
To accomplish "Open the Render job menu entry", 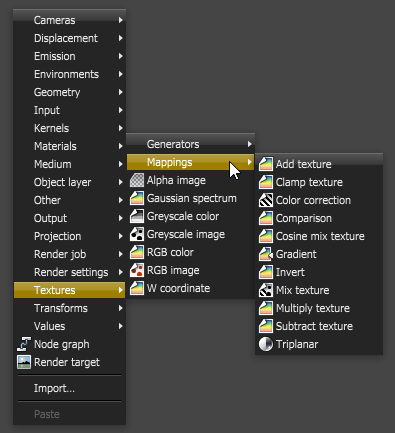I will click(x=69, y=254).
